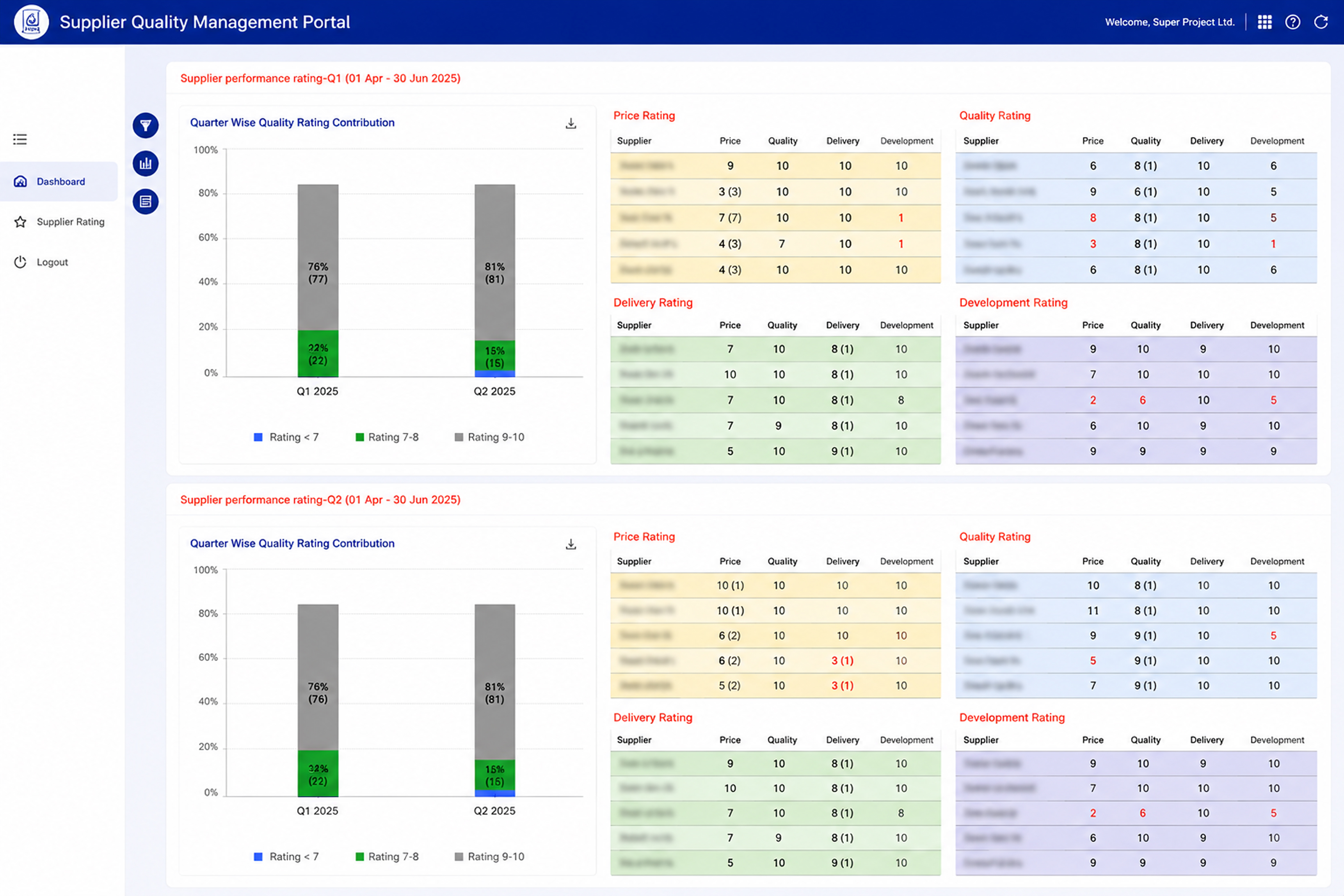Collapse the sidebar with hamburger icon
This screenshot has width=1344, height=896.
pyautogui.click(x=20, y=139)
